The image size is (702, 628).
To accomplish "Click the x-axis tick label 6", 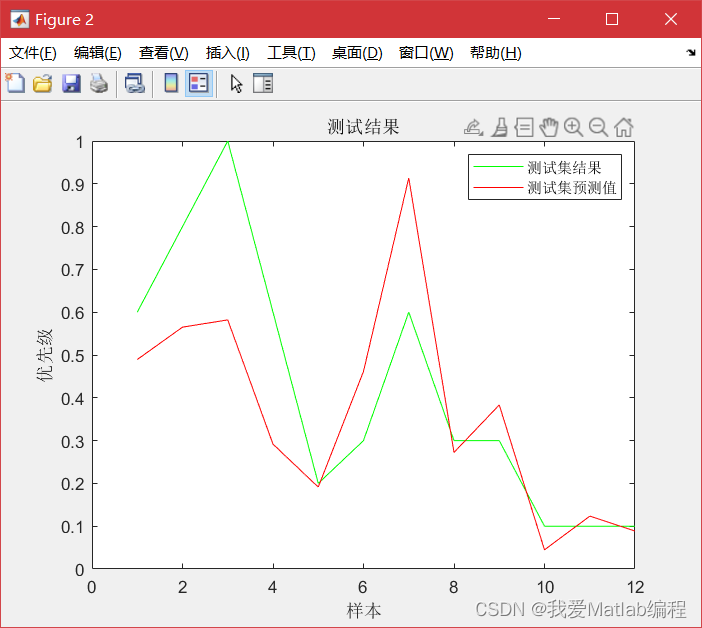I will pyautogui.click(x=363, y=587).
